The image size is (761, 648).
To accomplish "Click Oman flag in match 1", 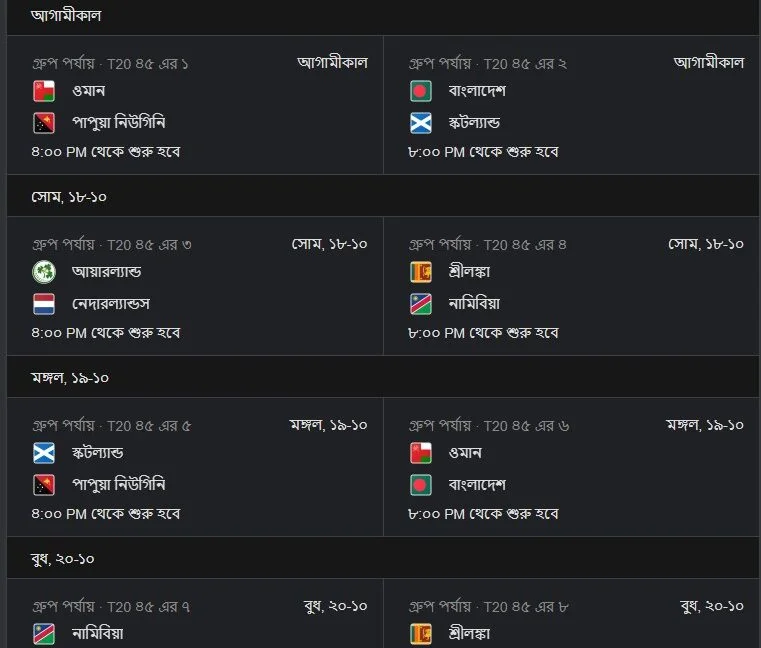I will [44, 91].
